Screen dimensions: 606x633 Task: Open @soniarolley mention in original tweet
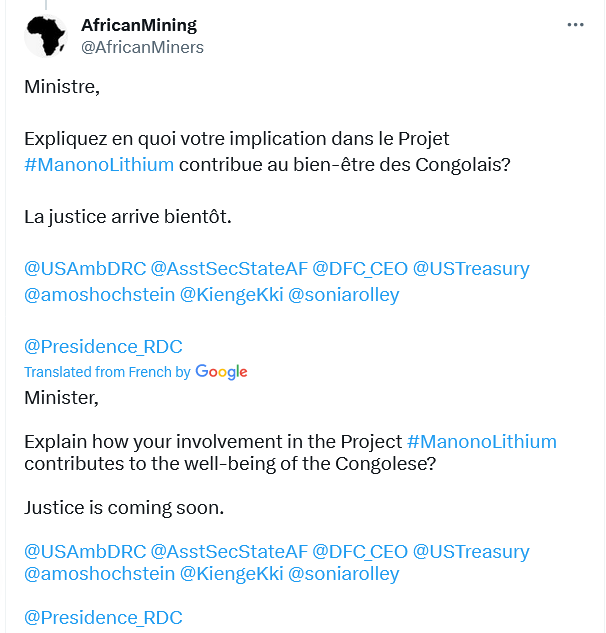(344, 295)
